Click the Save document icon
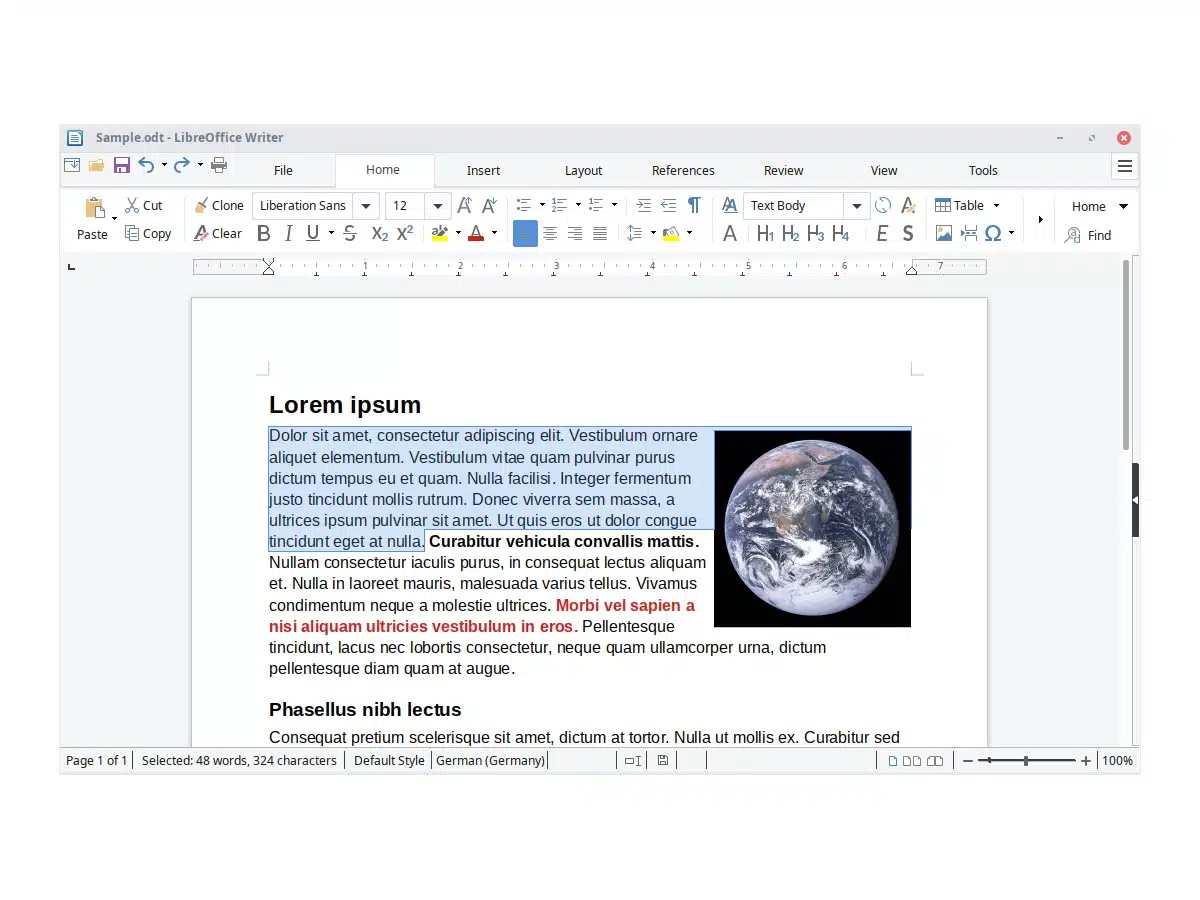This screenshot has height=900, width=1200. pyautogui.click(x=122, y=165)
